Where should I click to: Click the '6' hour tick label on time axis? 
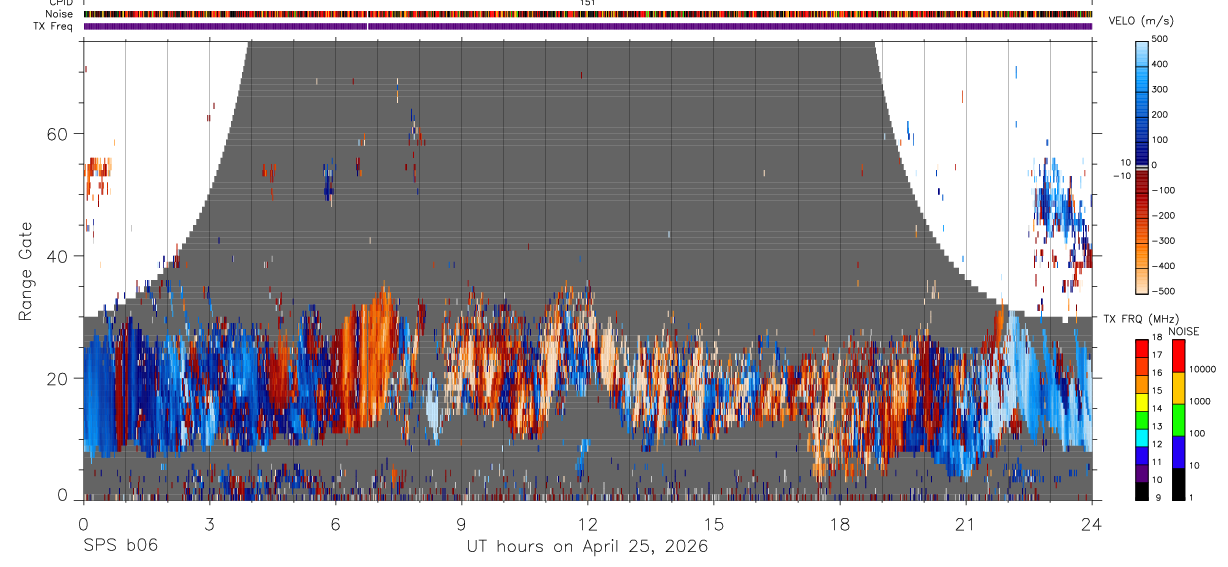[335, 523]
